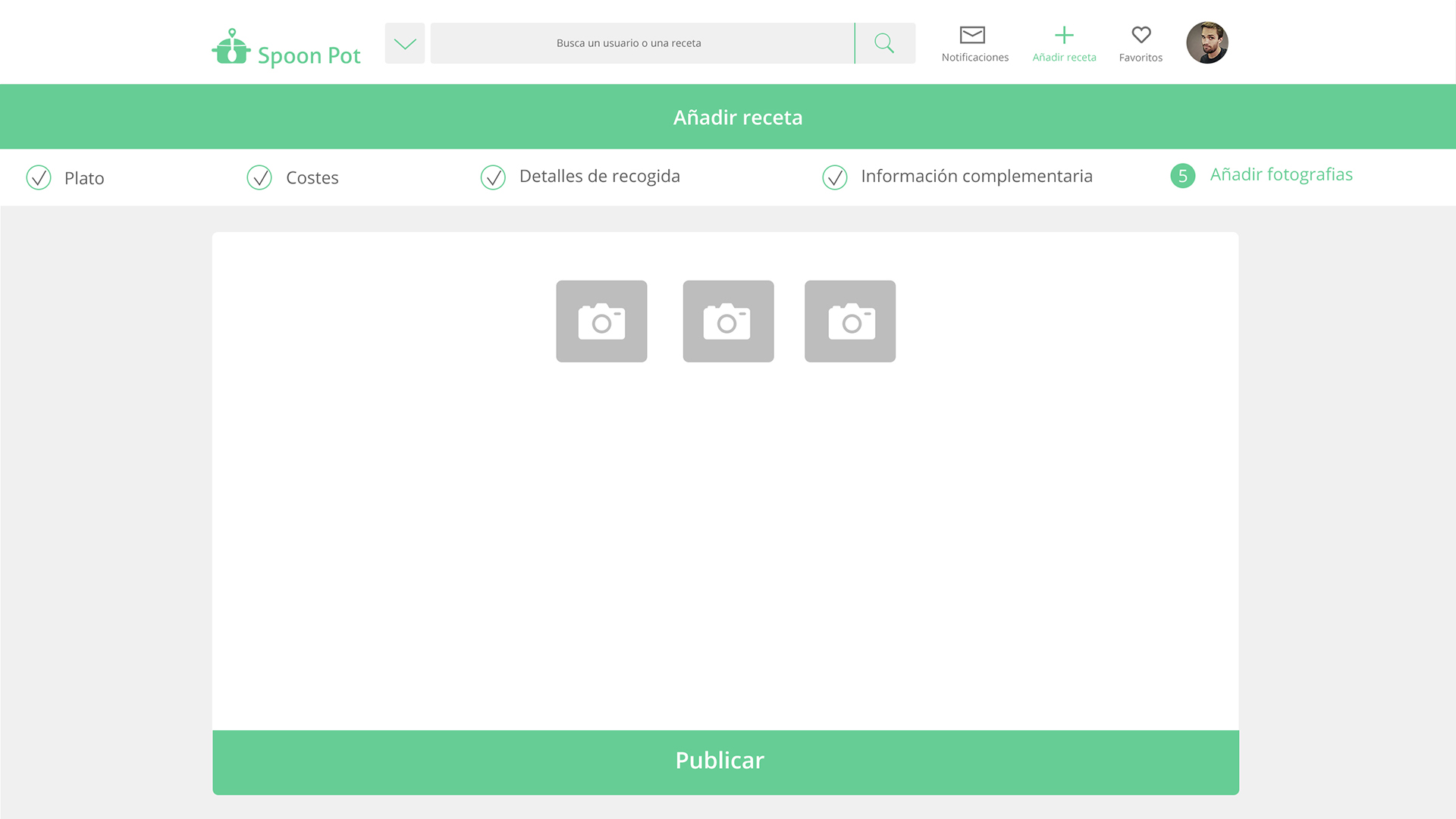Go to the Costes step
1456x819 pixels.
[312, 177]
